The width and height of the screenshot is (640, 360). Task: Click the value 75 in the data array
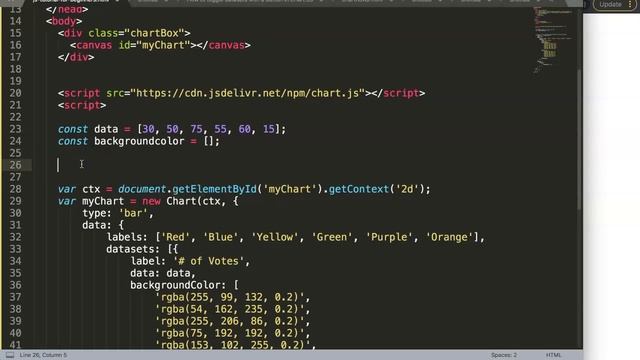click(196, 129)
